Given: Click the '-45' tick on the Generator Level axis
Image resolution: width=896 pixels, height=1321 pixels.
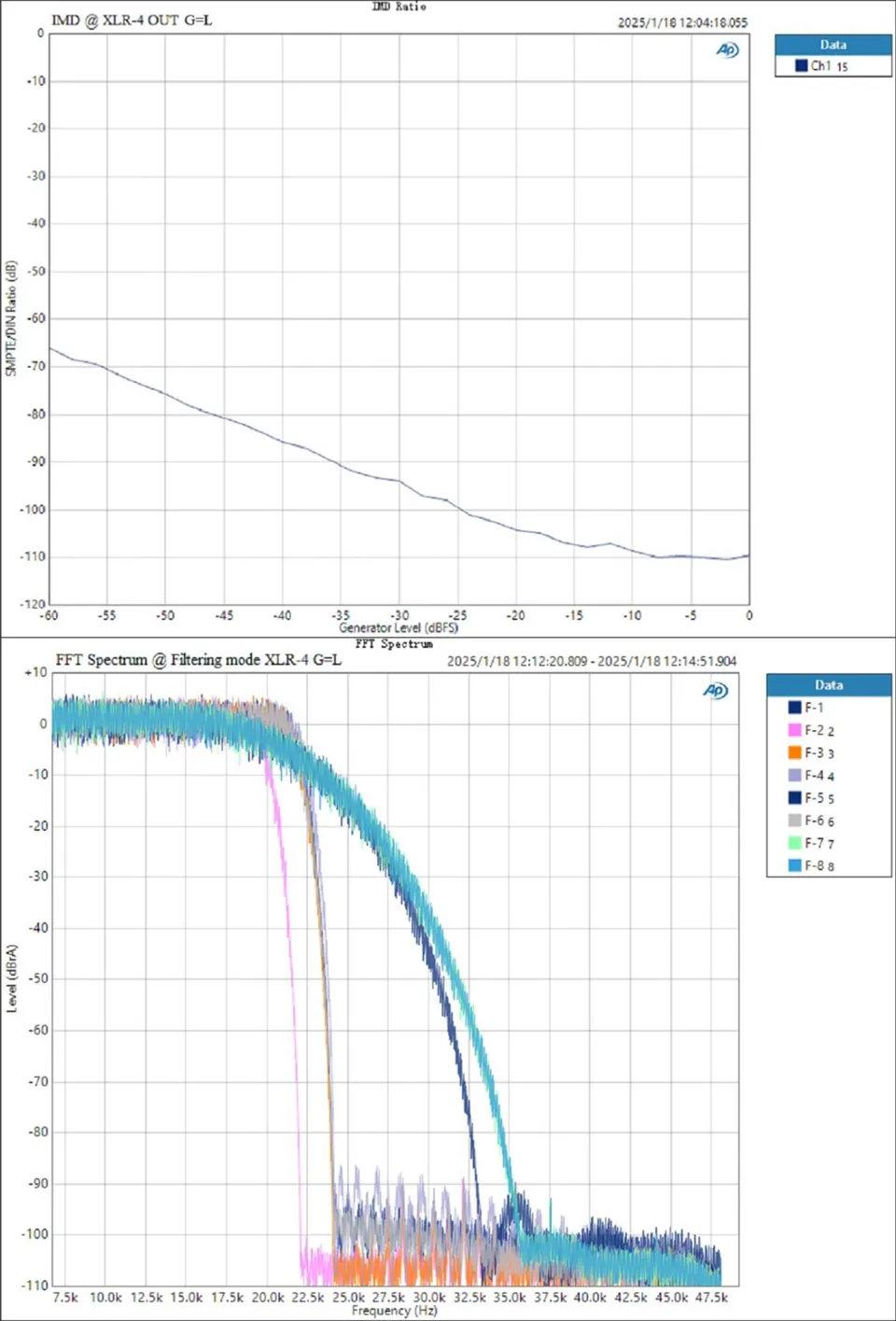Looking at the screenshot, I should pos(223,615).
